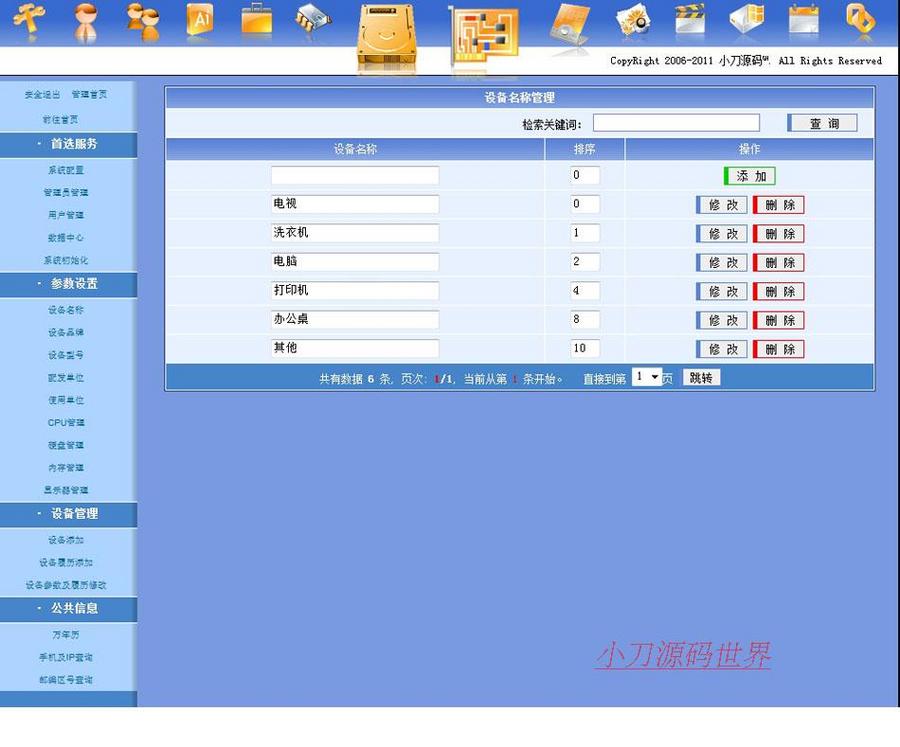The image size is (900, 747).
Task: Select the single user icon in the top toolbar
Action: pyautogui.click(x=86, y=22)
